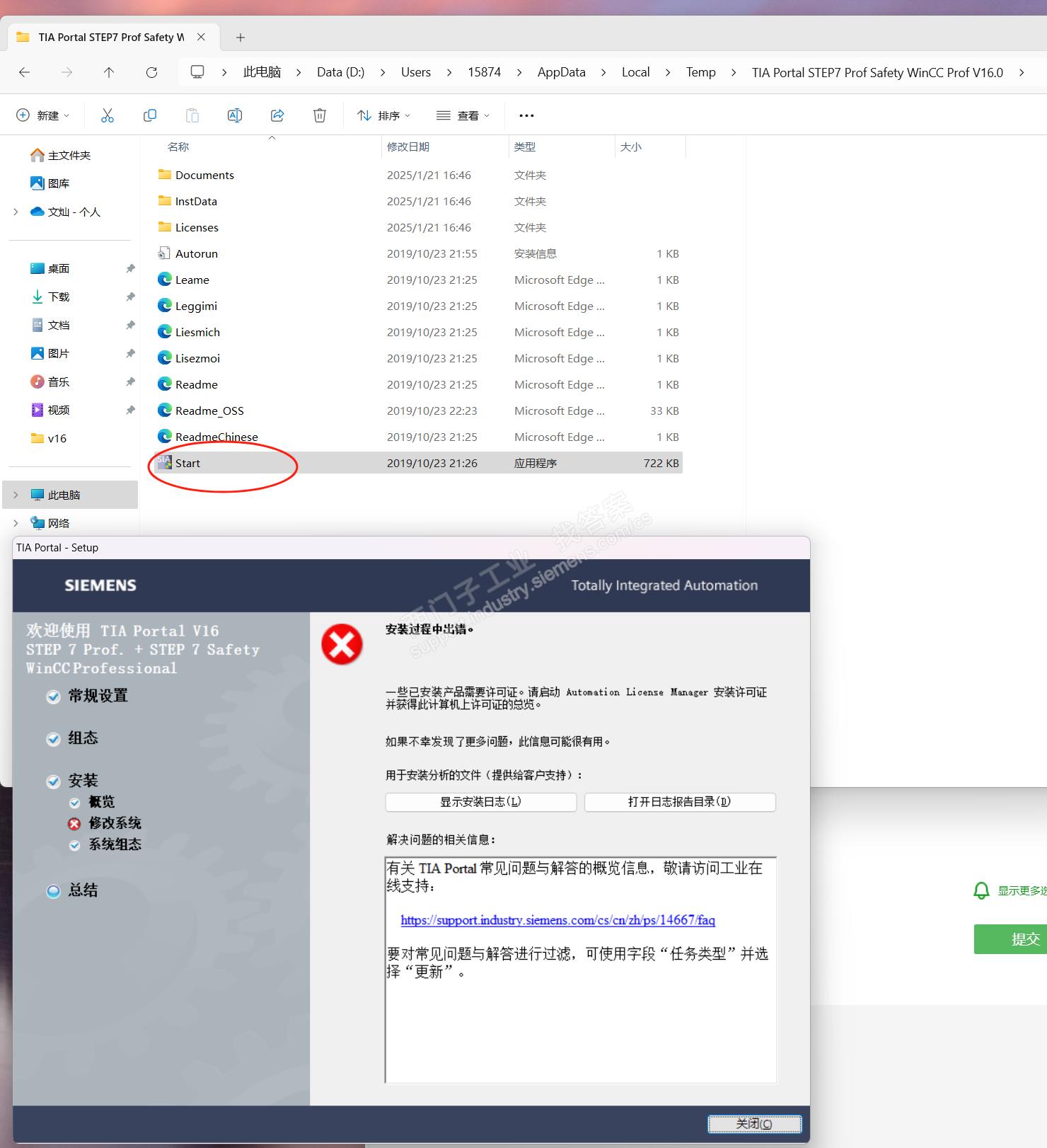
Task: Click the Rename icon in toolbar
Action: [x=235, y=115]
